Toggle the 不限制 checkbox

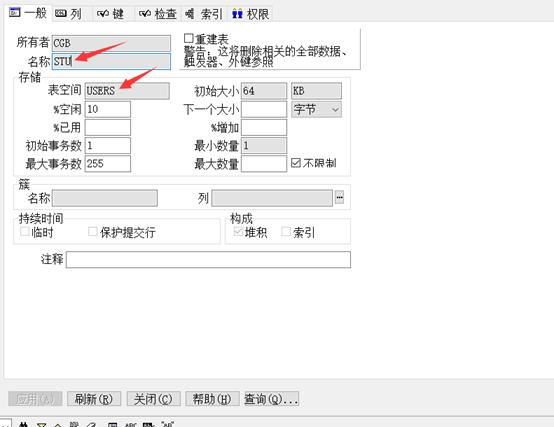tap(296, 163)
